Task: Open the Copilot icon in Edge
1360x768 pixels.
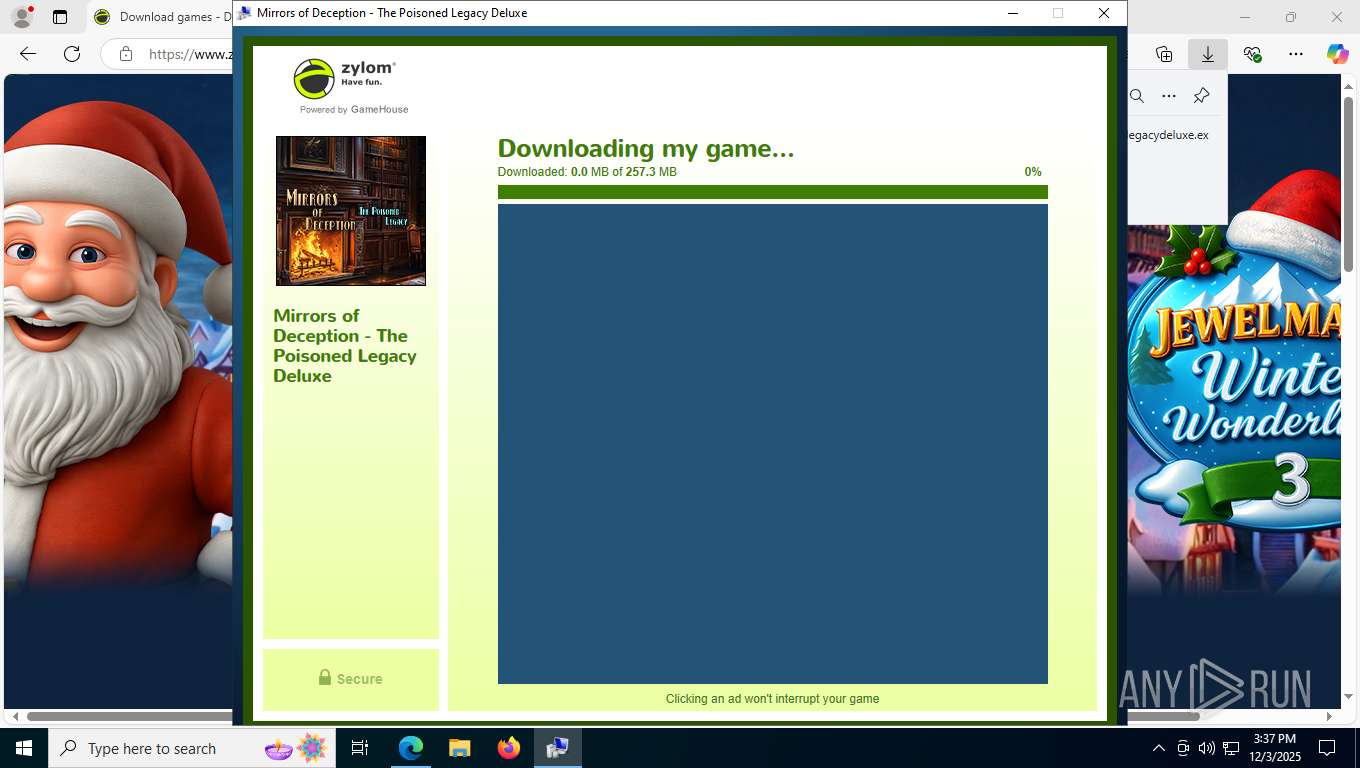Action: (x=1338, y=54)
